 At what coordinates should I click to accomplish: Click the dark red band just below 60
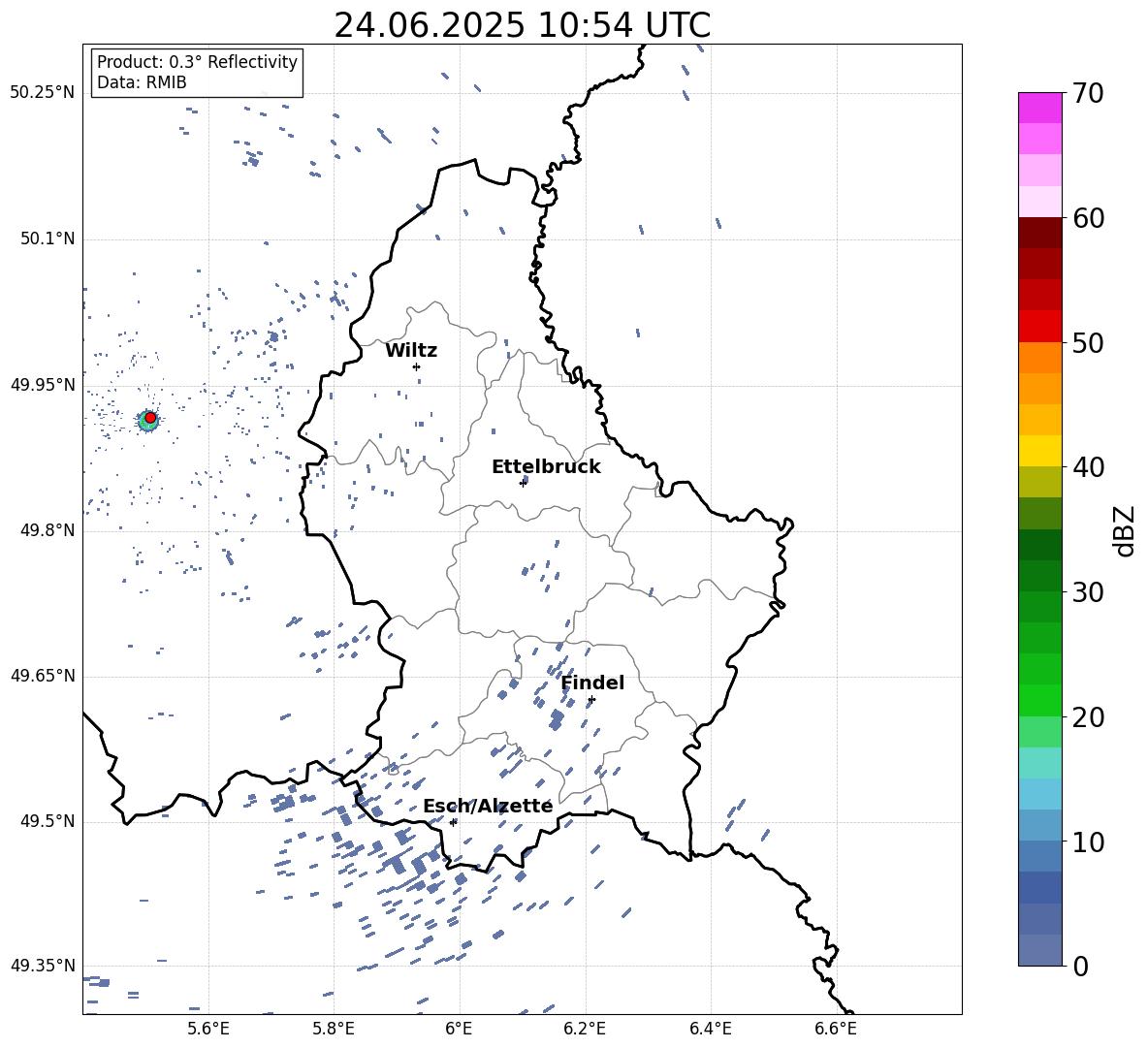[1039, 233]
